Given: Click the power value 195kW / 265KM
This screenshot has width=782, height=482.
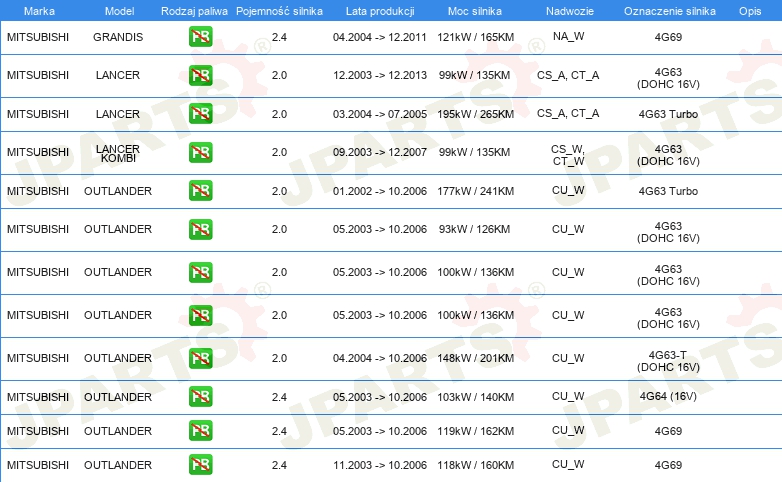Looking at the screenshot, I should [x=475, y=114].
